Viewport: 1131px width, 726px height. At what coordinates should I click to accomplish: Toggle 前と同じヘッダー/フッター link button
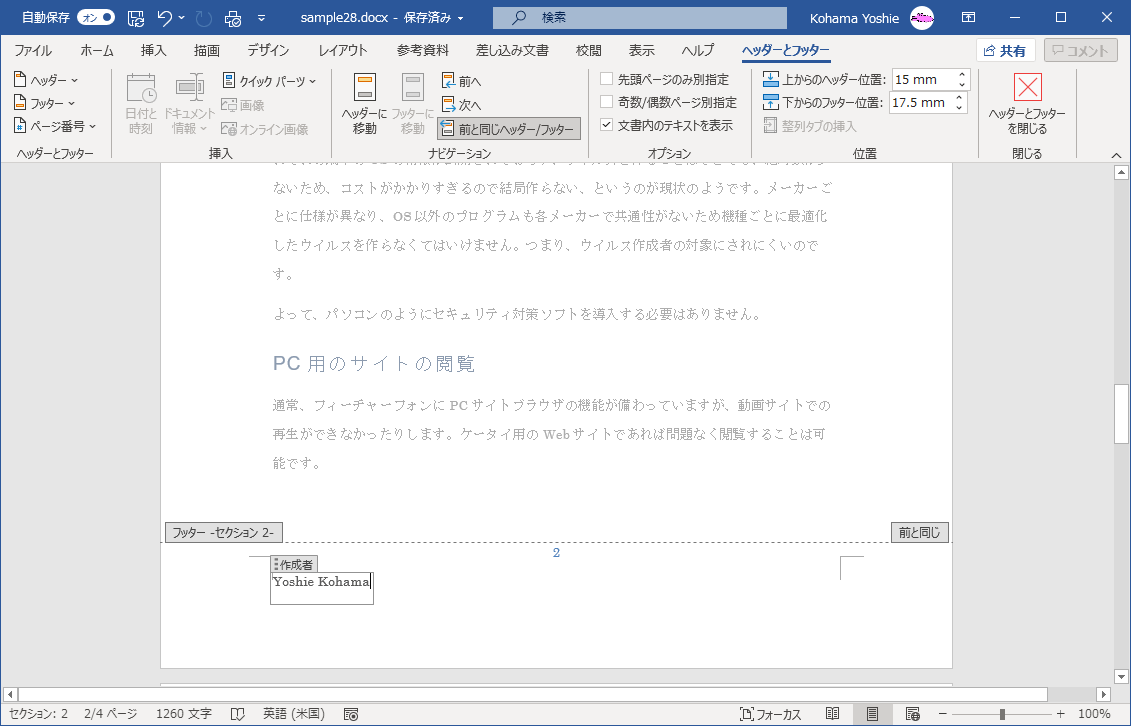click(509, 129)
